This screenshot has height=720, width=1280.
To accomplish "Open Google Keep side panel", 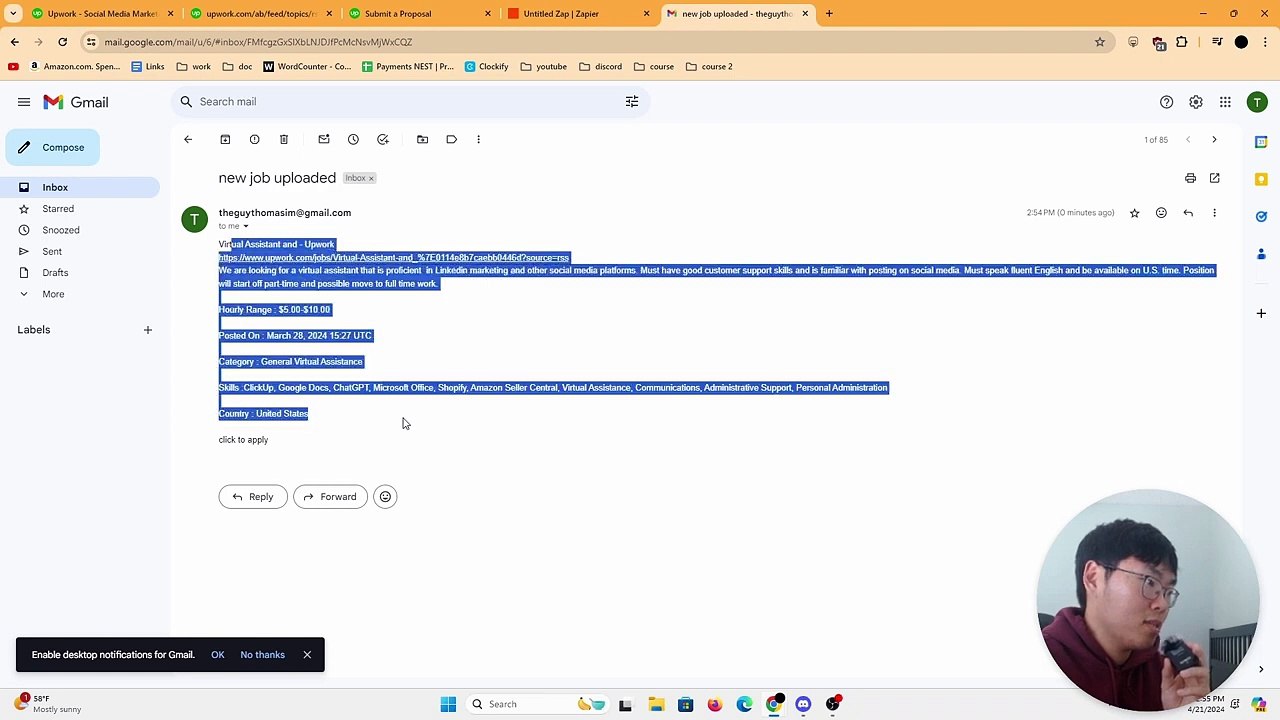I will point(1261,179).
